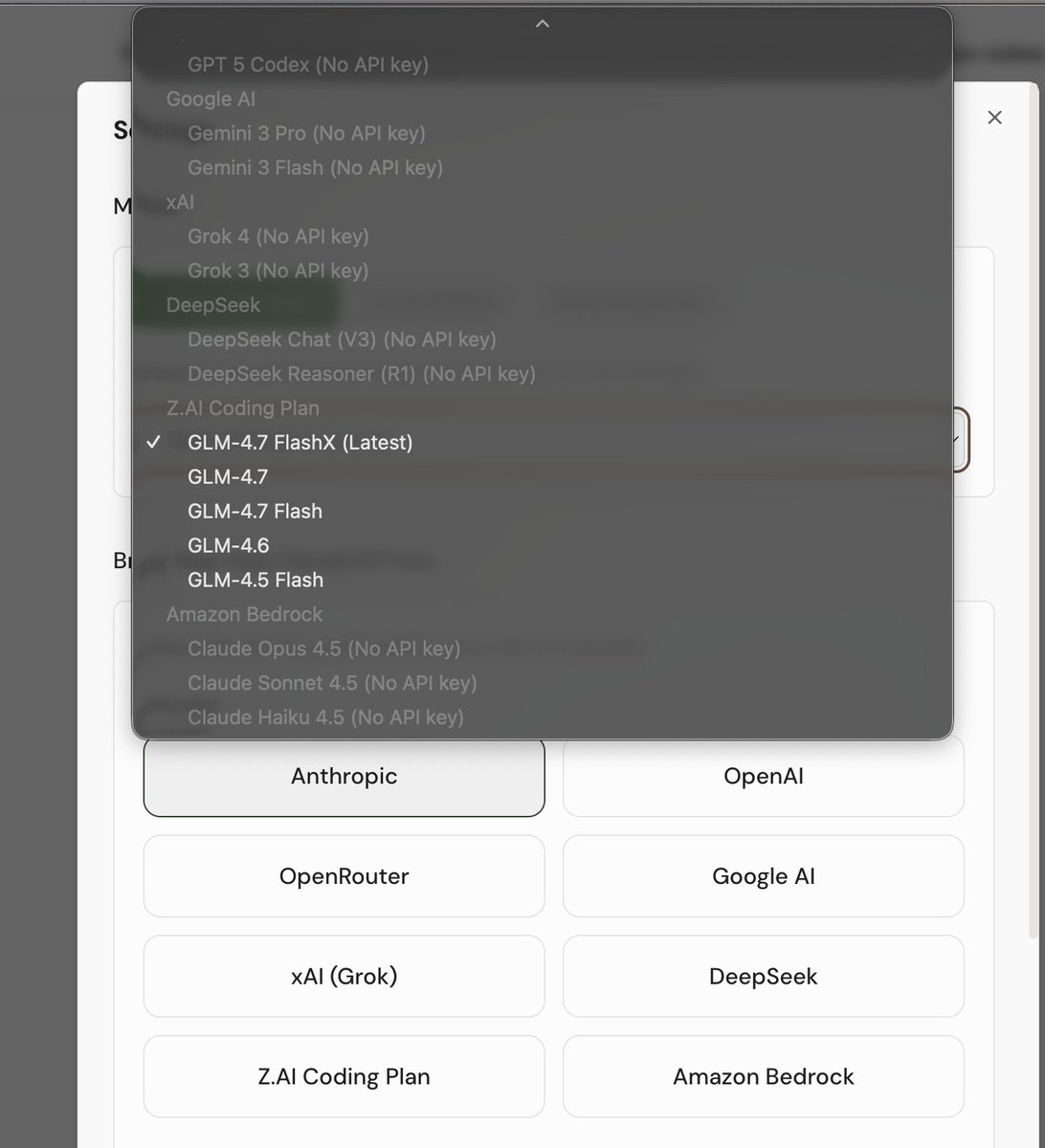Pick the Amazon Bedrock provider button

(763, 1076)
